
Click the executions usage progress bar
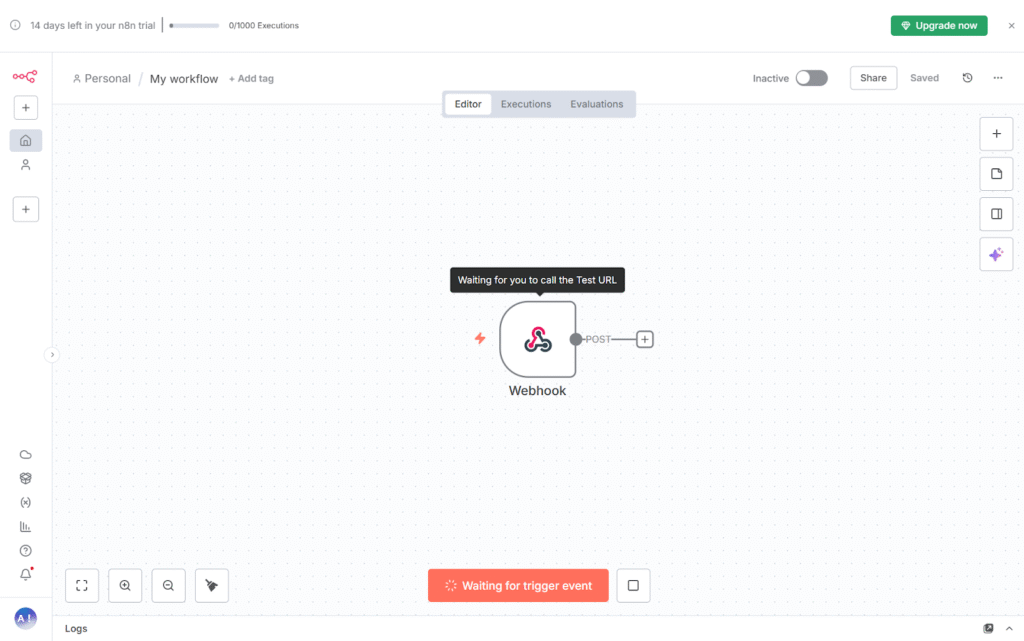coord(194,26)
